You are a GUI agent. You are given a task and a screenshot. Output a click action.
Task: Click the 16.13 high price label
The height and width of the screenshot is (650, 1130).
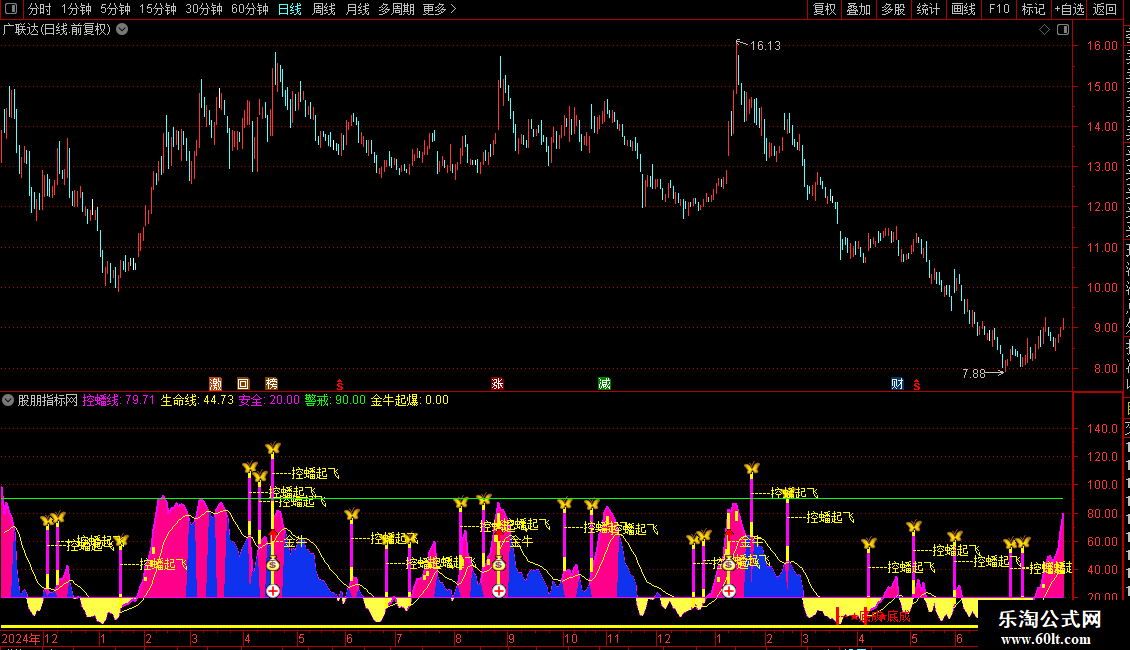[765, 45]
